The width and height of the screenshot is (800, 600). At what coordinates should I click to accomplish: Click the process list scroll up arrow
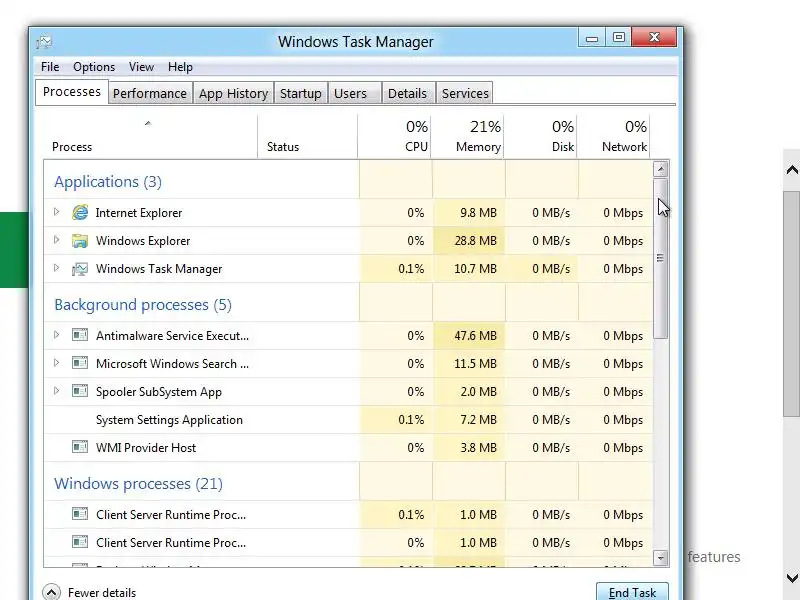tap(660, 169)
